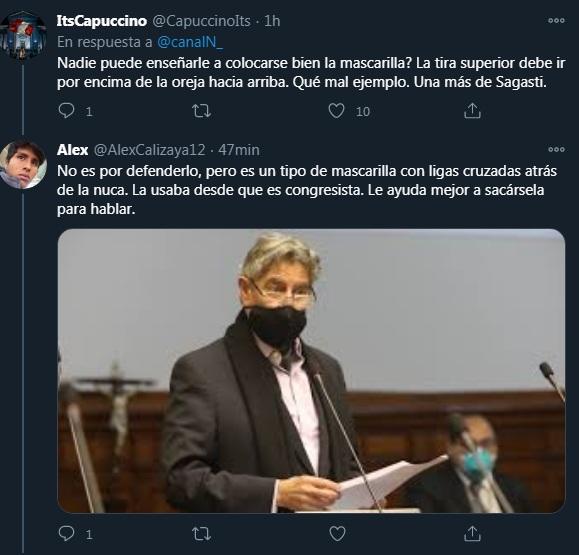Enlarge the attached photo of the masked man

pyautogui.click(x=311, y=371)
